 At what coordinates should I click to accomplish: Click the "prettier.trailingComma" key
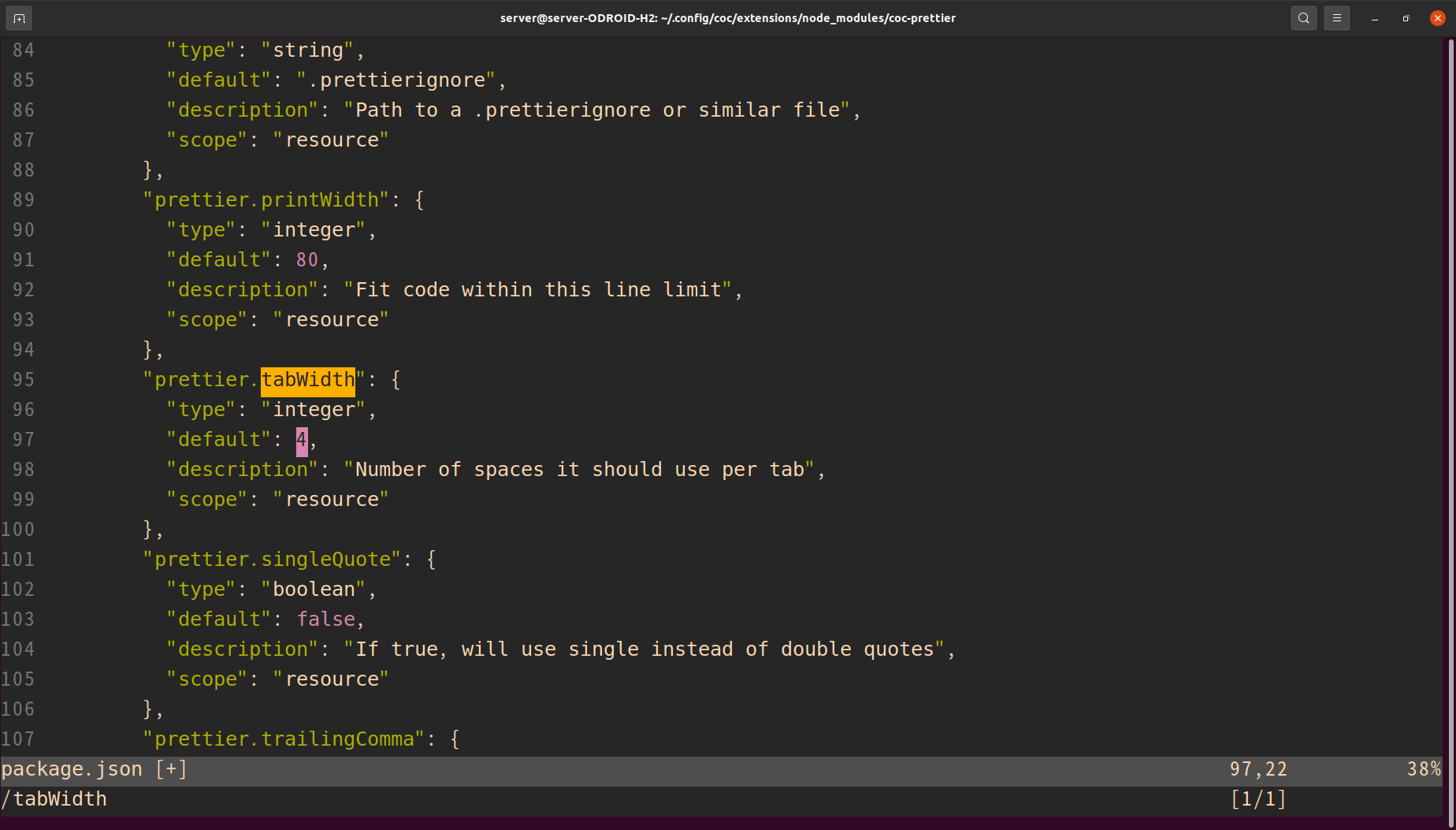coord(284,739)
